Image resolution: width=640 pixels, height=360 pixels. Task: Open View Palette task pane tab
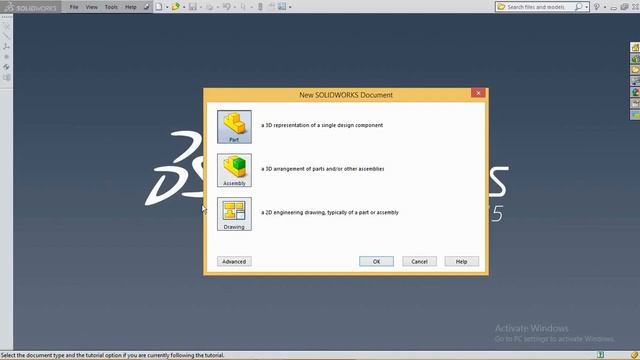tap(635, 82)
